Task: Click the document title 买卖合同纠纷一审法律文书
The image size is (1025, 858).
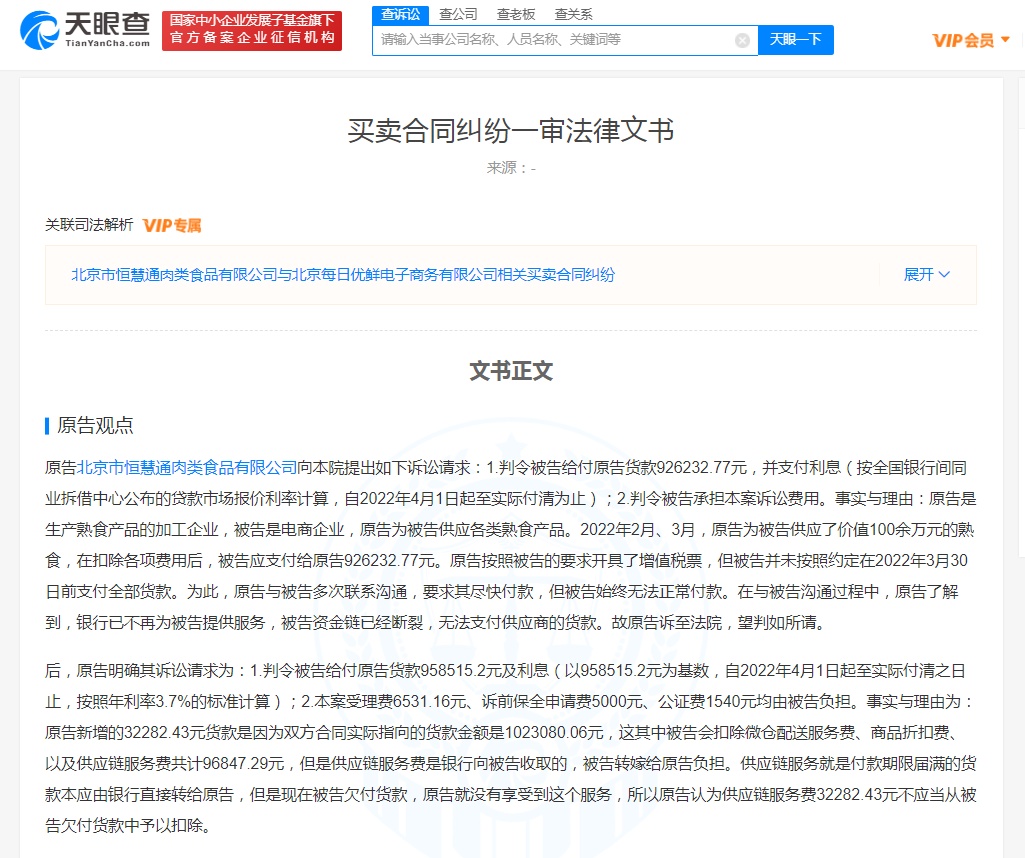Action: 511,131
